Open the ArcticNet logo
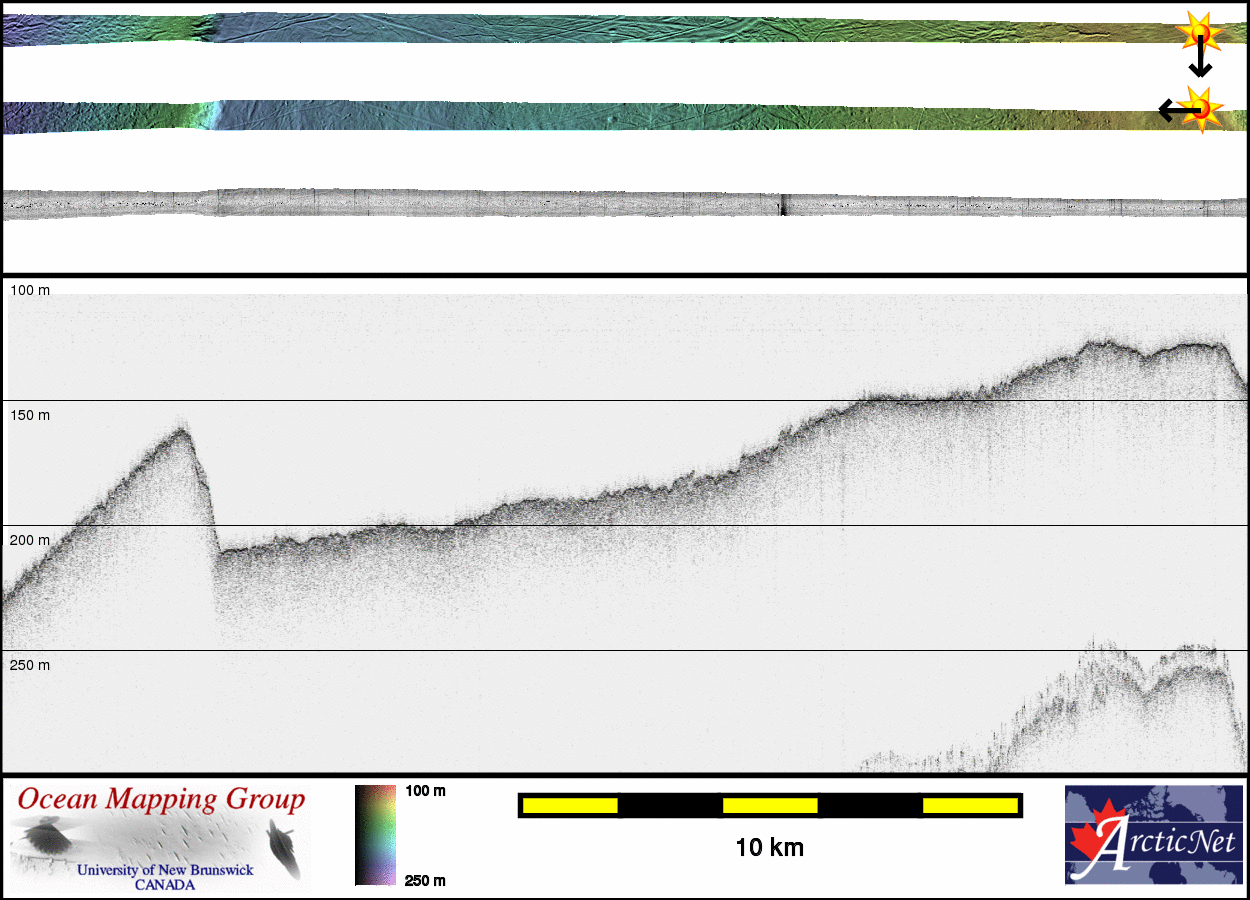The width and height of the screenshot is (1250, 900). coord(1153,835)
